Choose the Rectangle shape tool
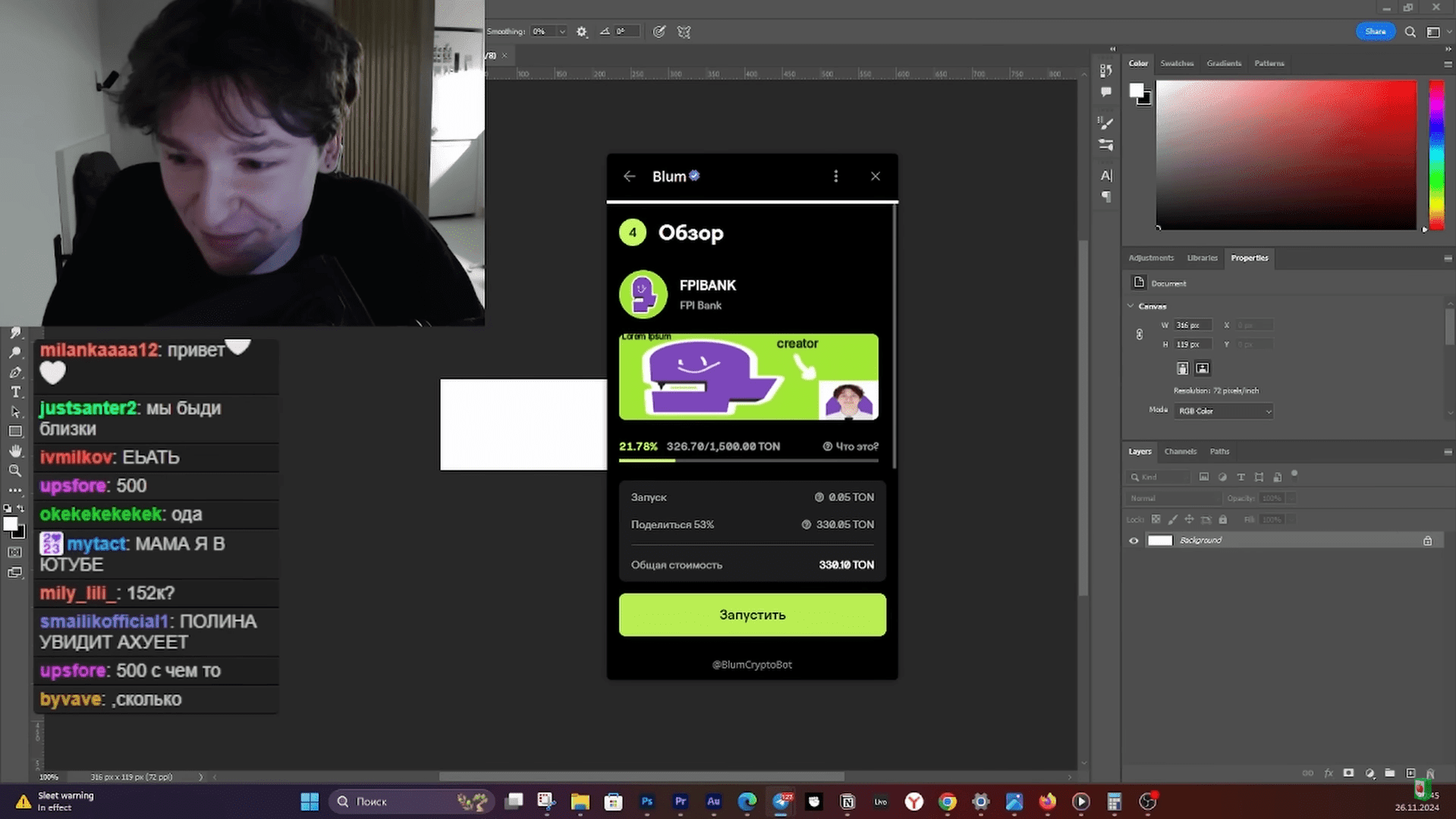Screen dimensions: 1456x819 pyautogui.click(x=15, y=431)
